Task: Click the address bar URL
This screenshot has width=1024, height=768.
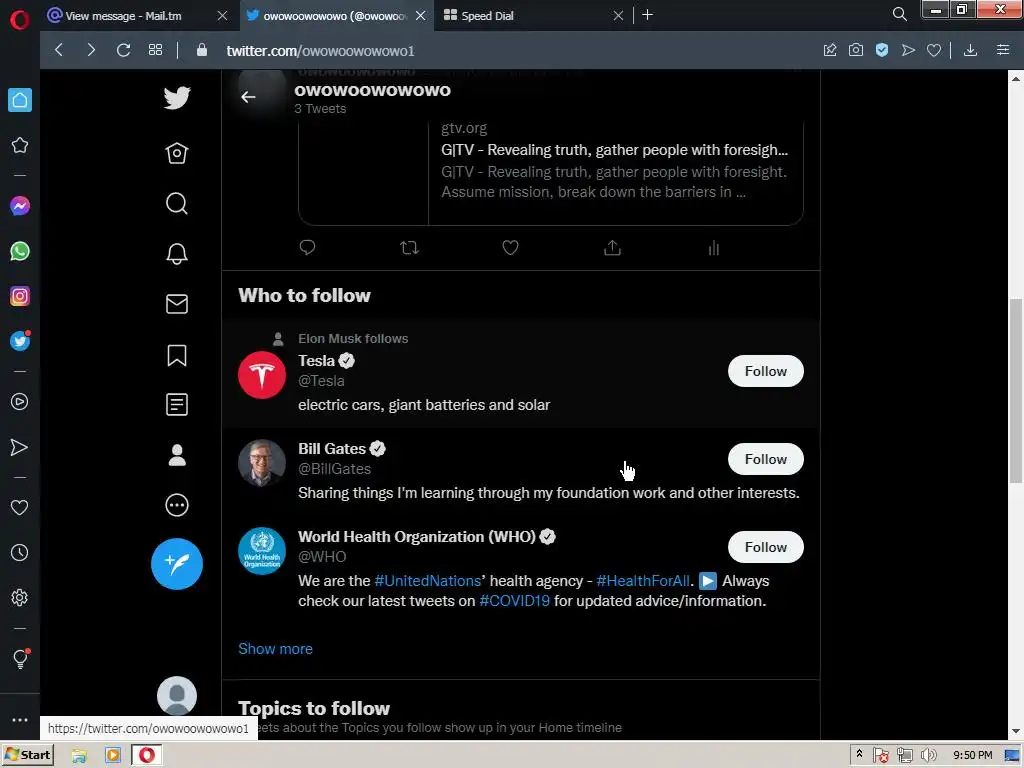Action: pyautogui.click(x=320, y=51)
